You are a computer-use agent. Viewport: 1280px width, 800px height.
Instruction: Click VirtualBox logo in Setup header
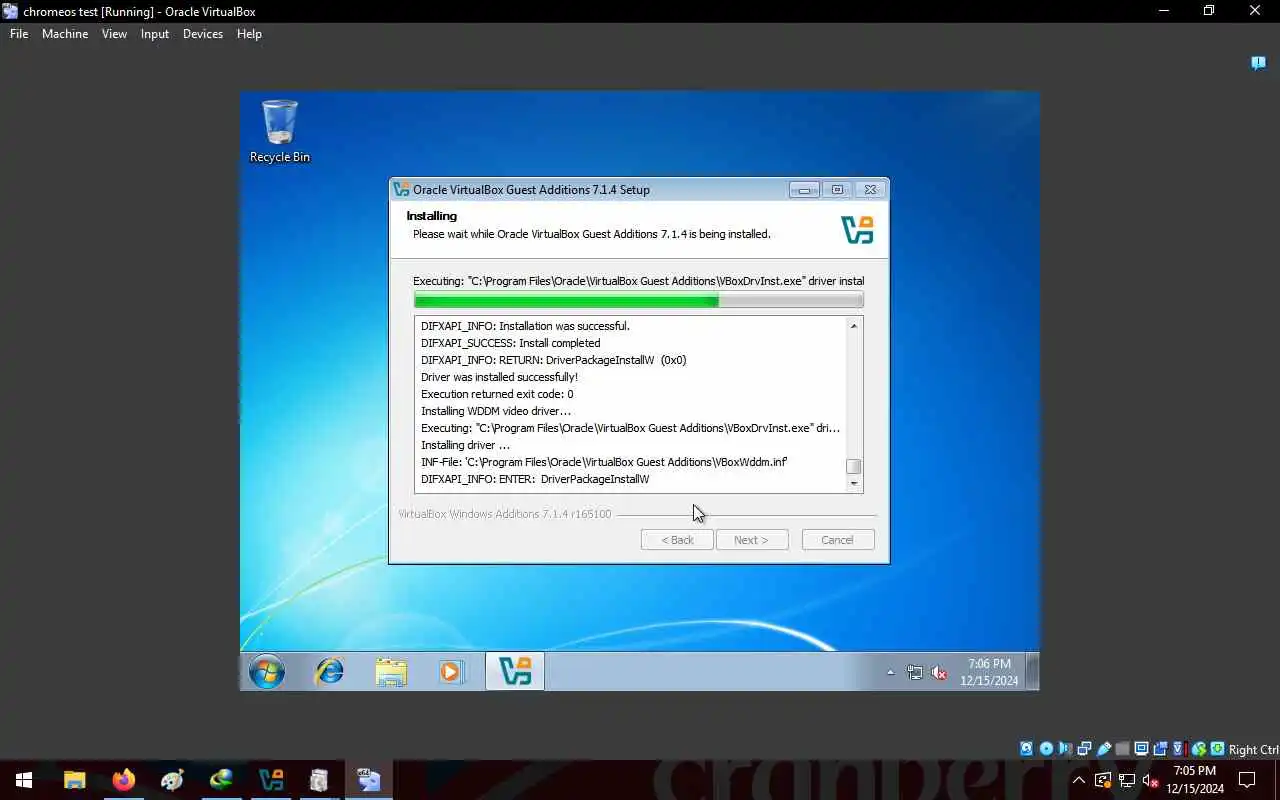click(858, 229)
